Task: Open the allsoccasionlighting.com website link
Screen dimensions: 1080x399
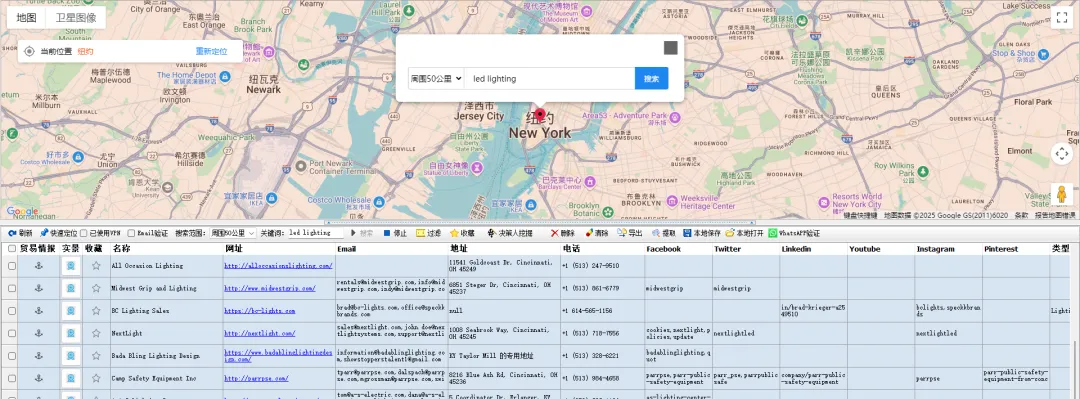Action: 278,265
